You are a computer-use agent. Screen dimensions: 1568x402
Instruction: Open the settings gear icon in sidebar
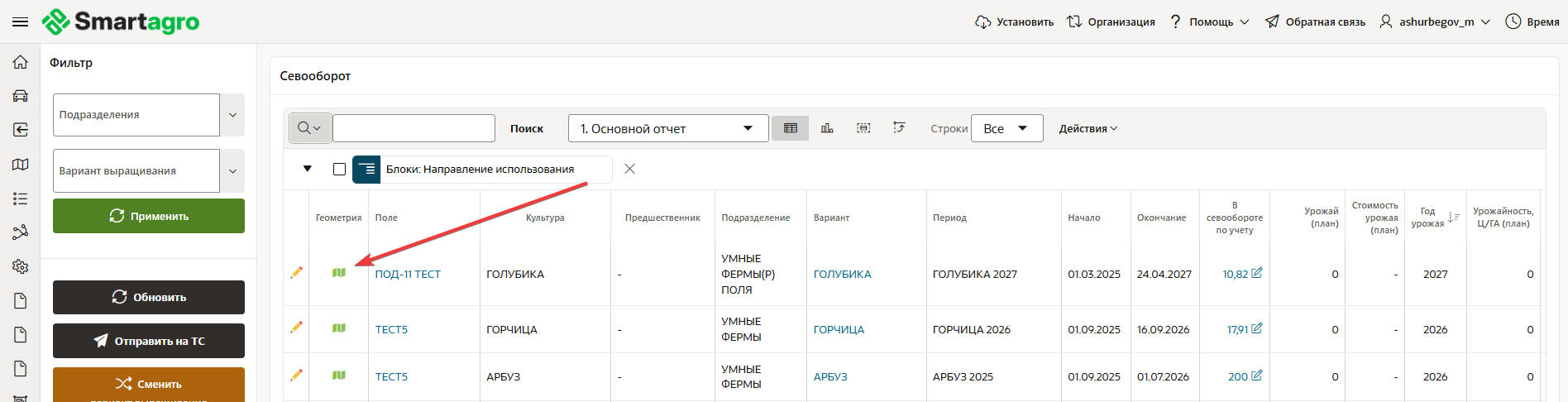(x=21, y=266)
